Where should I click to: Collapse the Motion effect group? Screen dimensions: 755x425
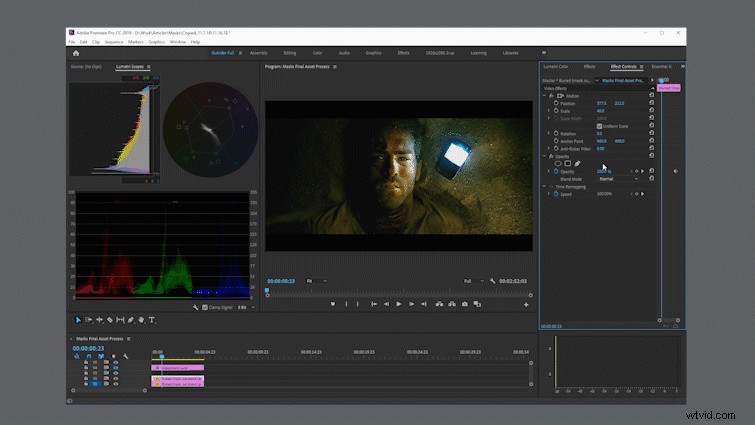point(545,96)
